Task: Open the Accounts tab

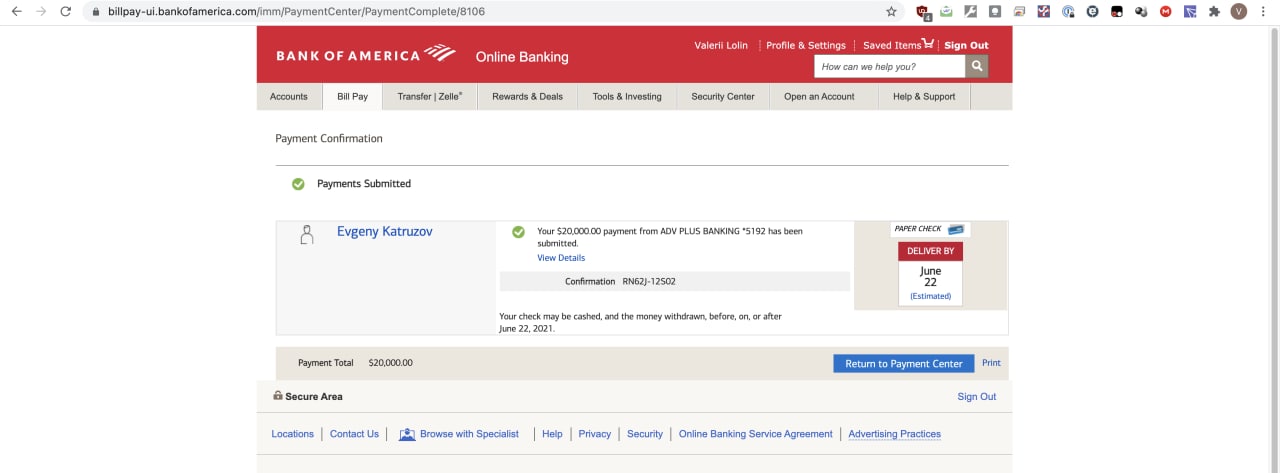Action: click(289, 97)
